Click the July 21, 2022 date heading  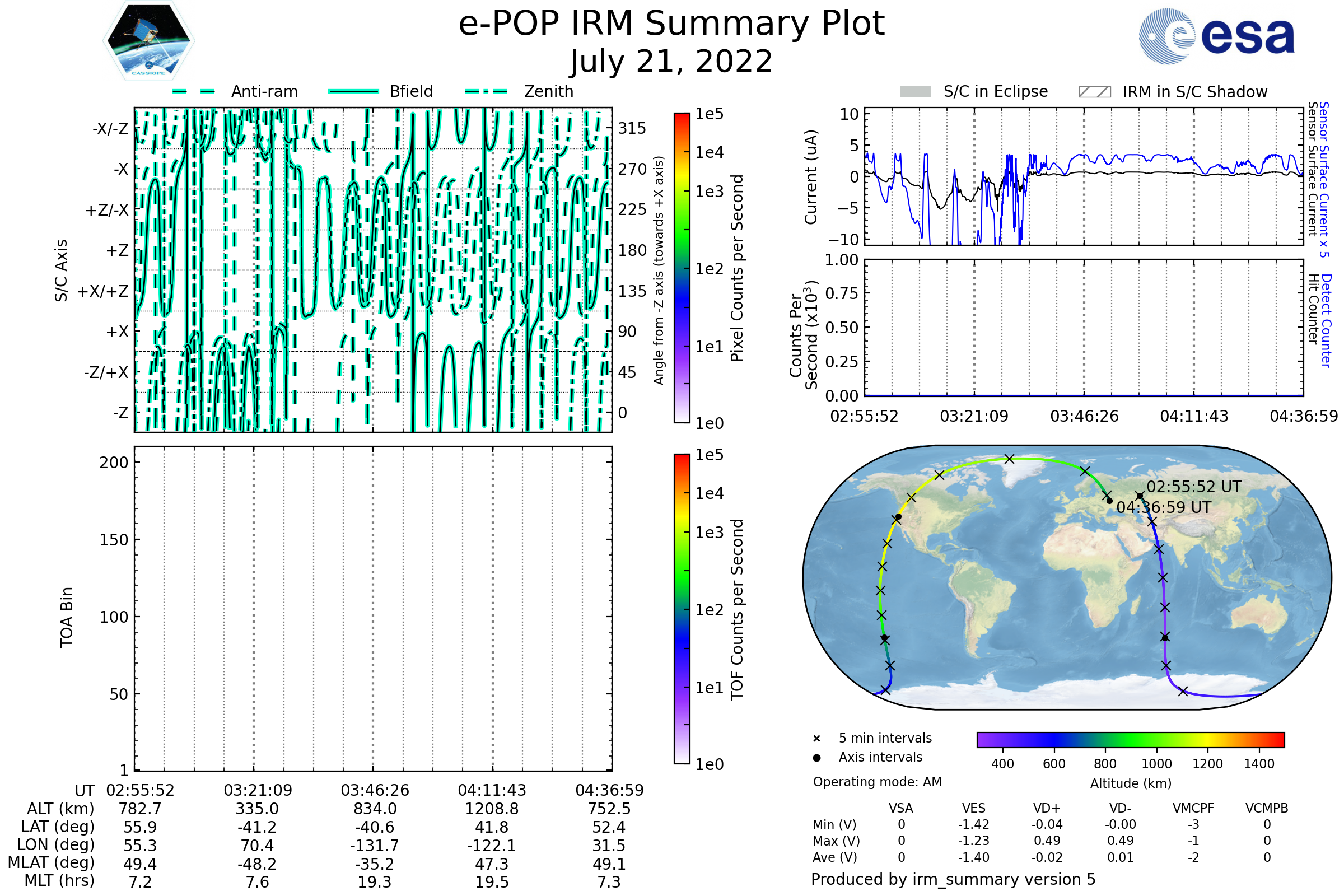(671, 61)
